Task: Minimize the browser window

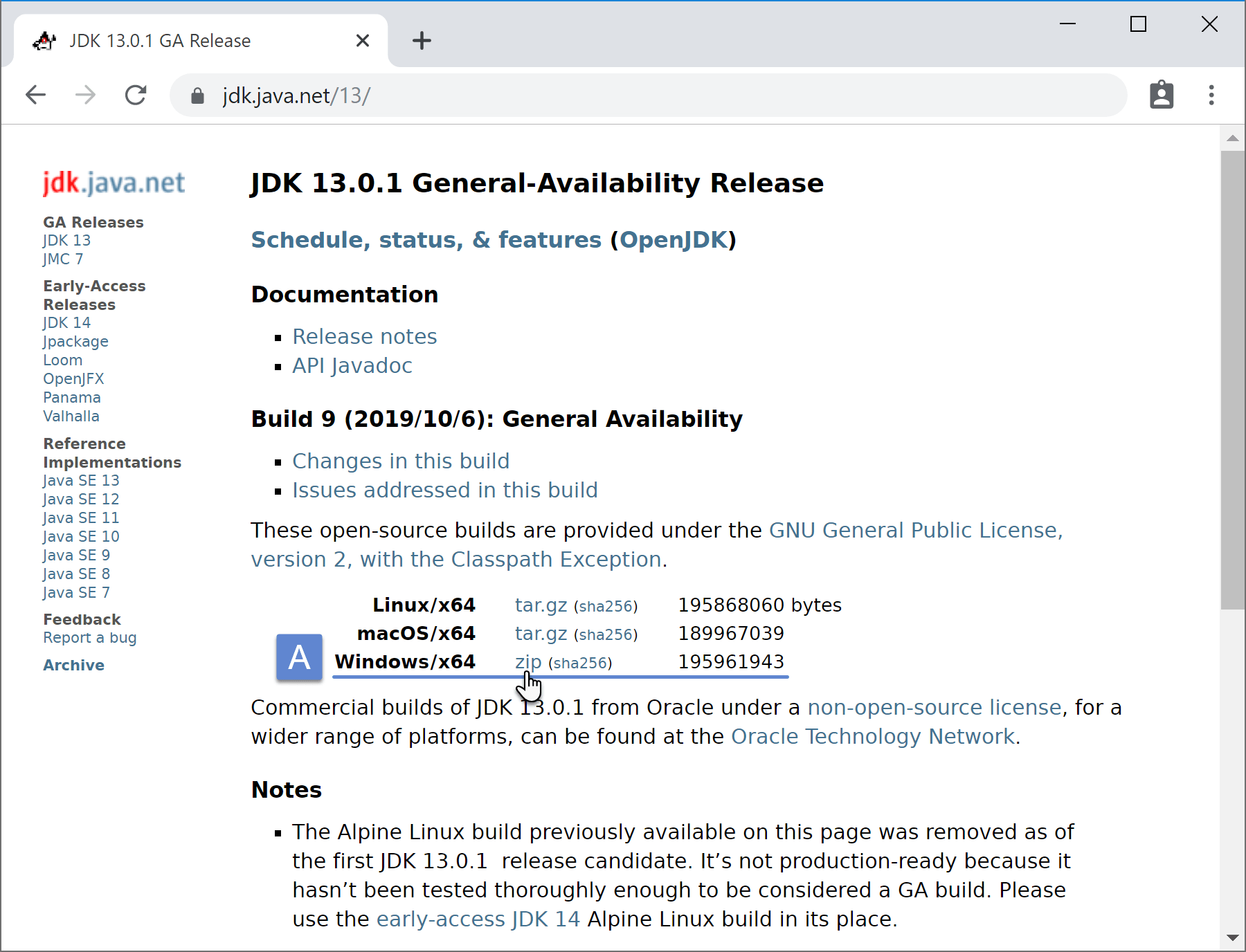Action: (x=1068, y=24)
